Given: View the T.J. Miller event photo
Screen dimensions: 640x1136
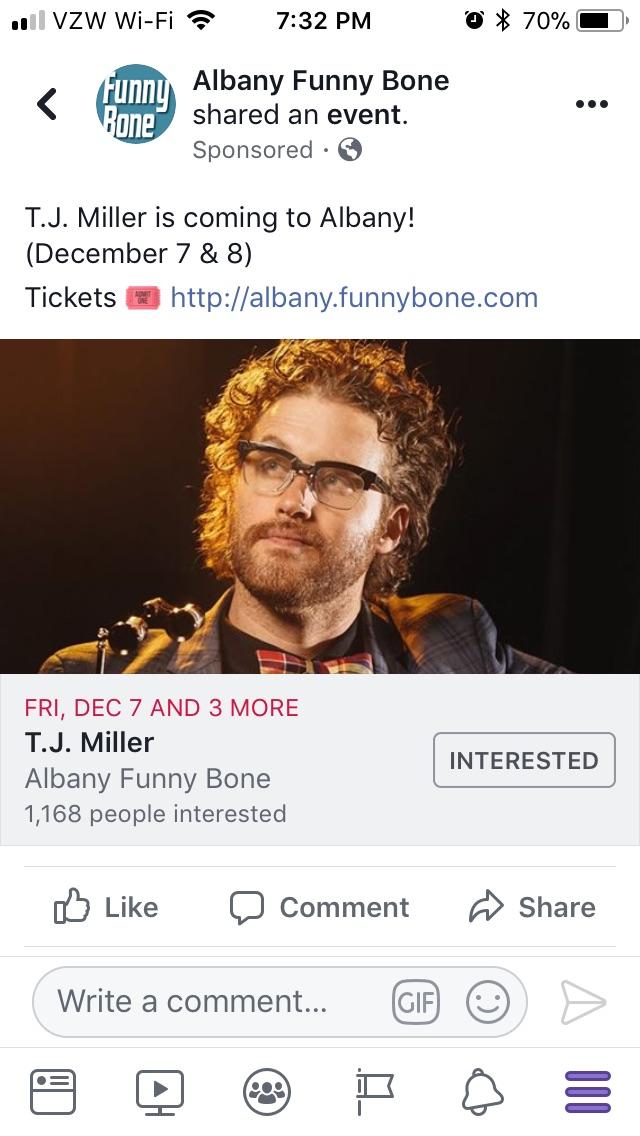Looking at the screenshot, I should click(320, 510).
